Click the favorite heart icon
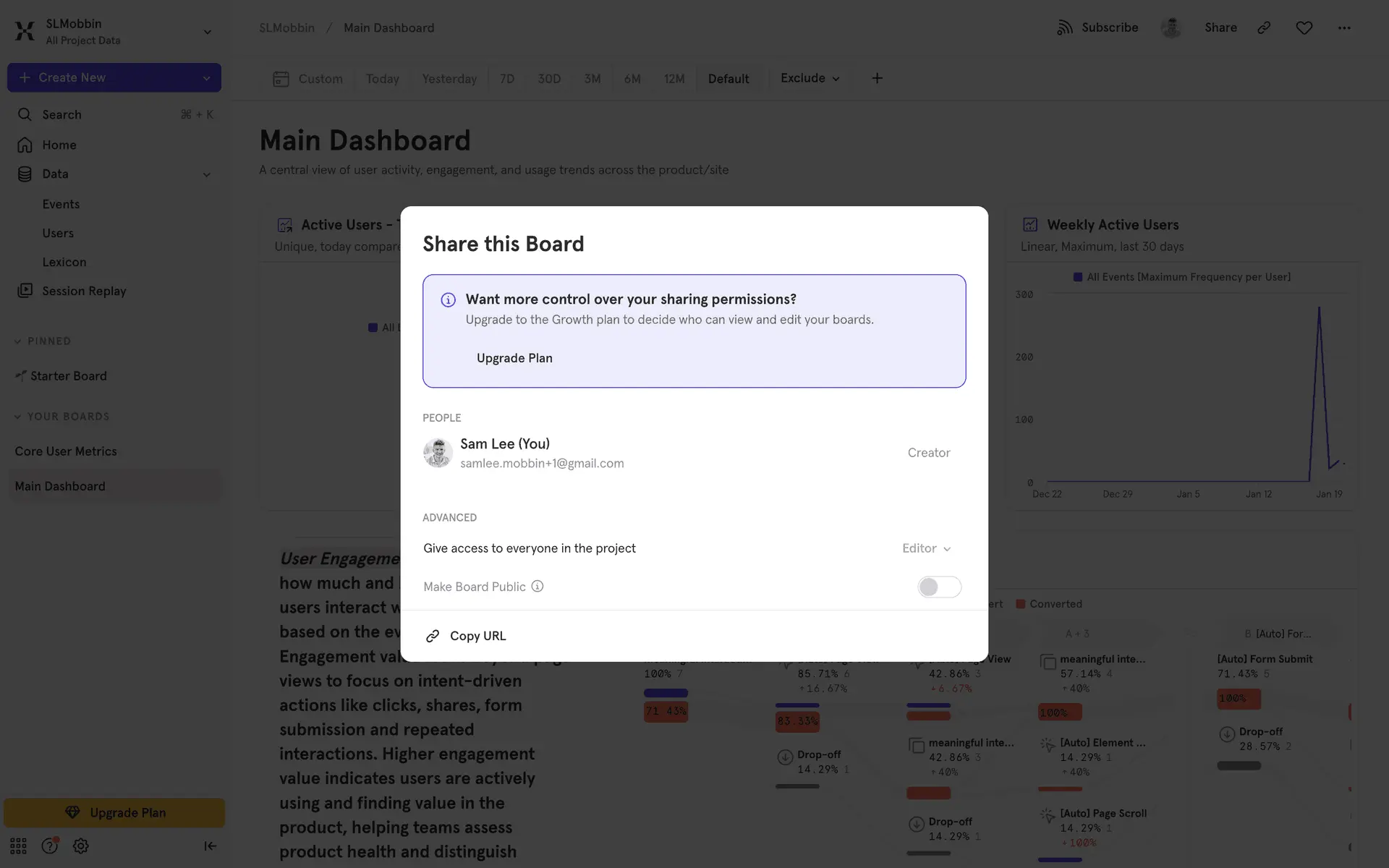The height and width of the screenshot is (868, 1389). [1304, 27]
